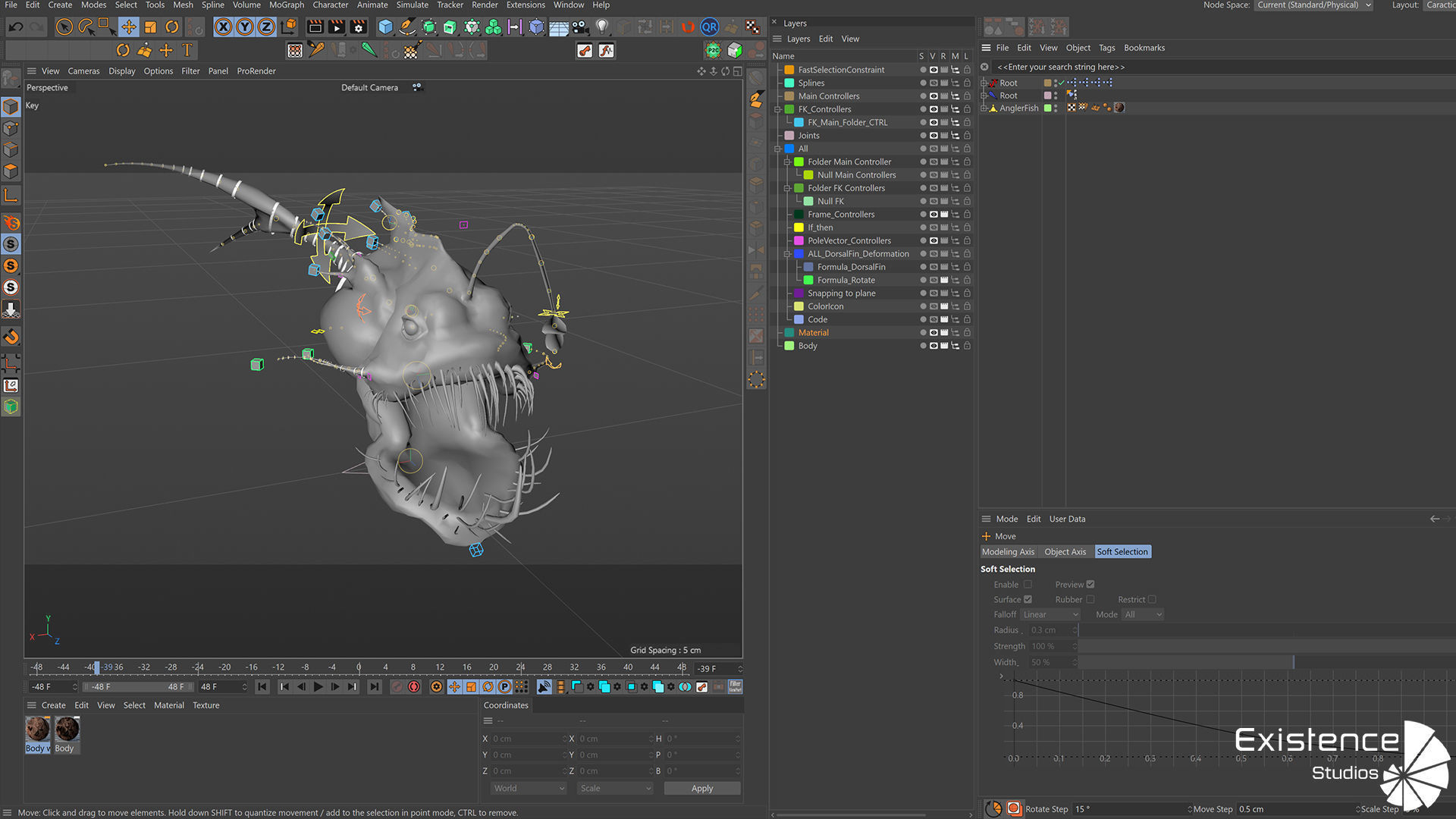Open Object Manager Tags menu
This screenshot has width=1456, height=819.
1106,48
